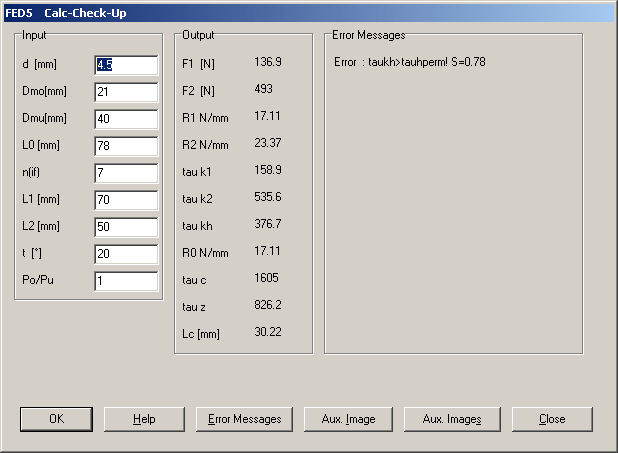This screenshot has height=453, width=618.
Task: Select the Po/Pu input field
Action: 126,281
